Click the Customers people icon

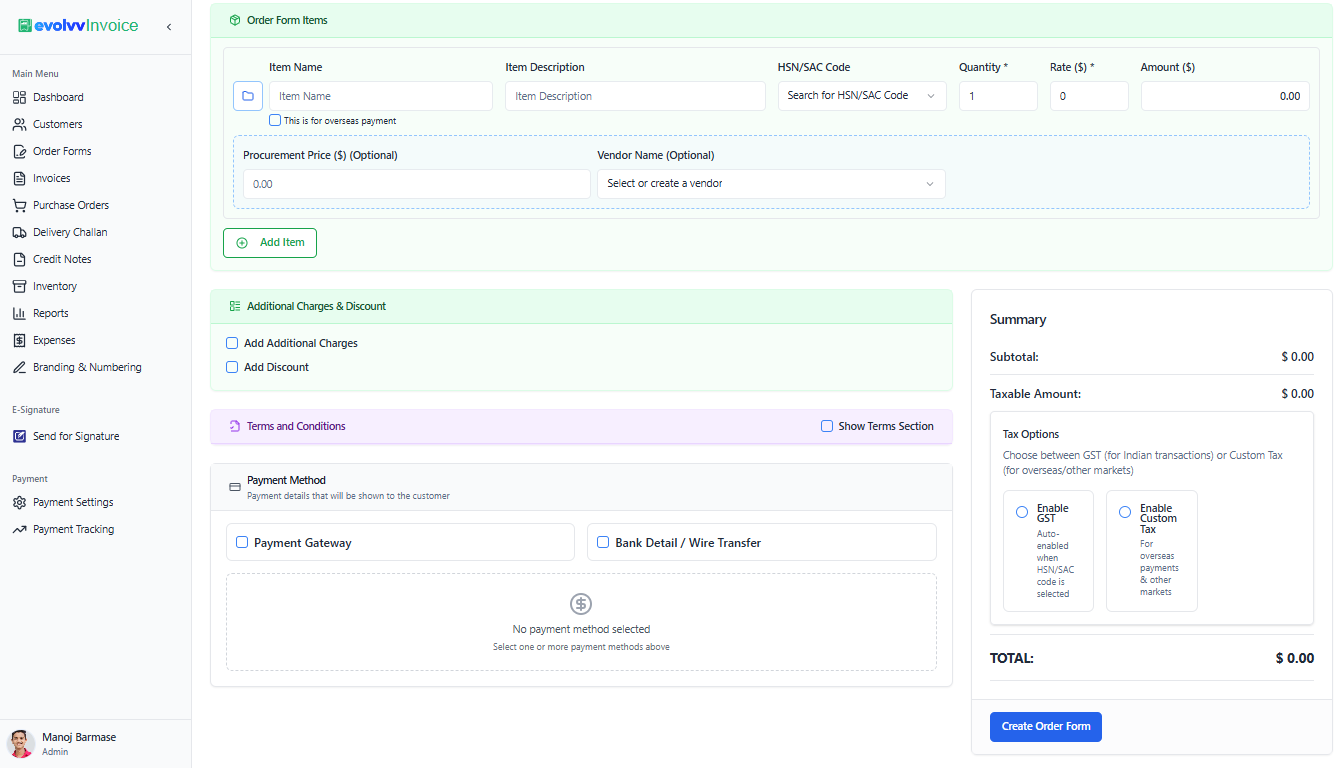click(x=19, y=124)
